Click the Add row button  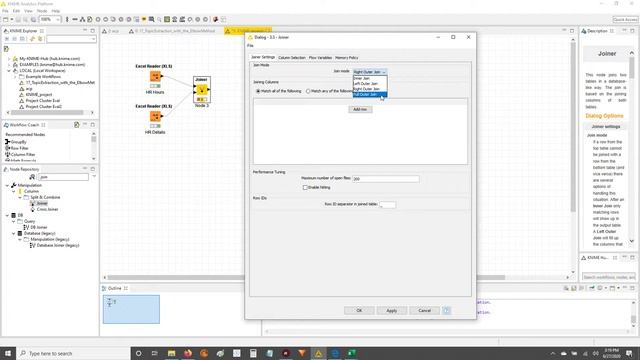click(360, 109)
